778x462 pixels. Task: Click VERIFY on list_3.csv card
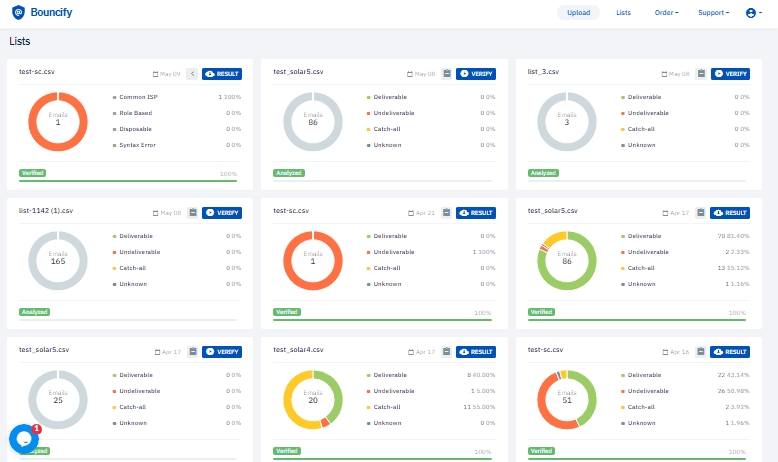[730, 73]
